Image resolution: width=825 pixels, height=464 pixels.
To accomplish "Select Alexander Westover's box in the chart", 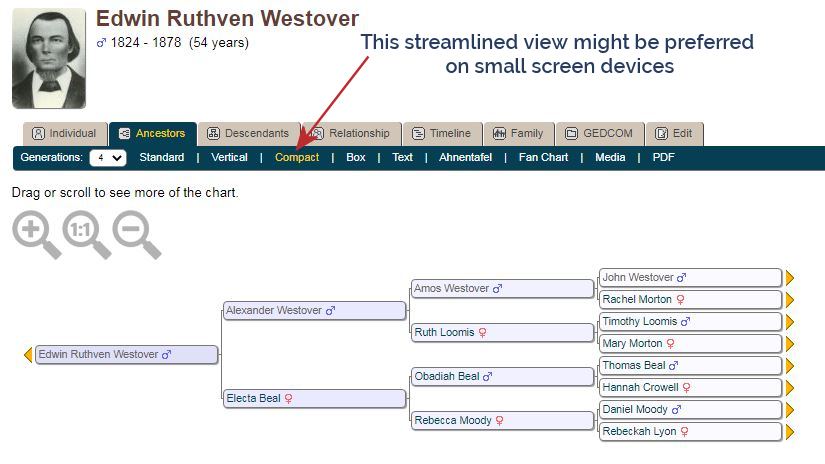I will pos(315,310).
